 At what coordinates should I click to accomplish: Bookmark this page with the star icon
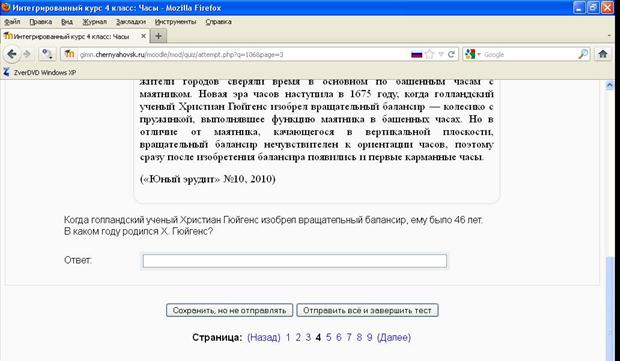[x=430, y=55]
